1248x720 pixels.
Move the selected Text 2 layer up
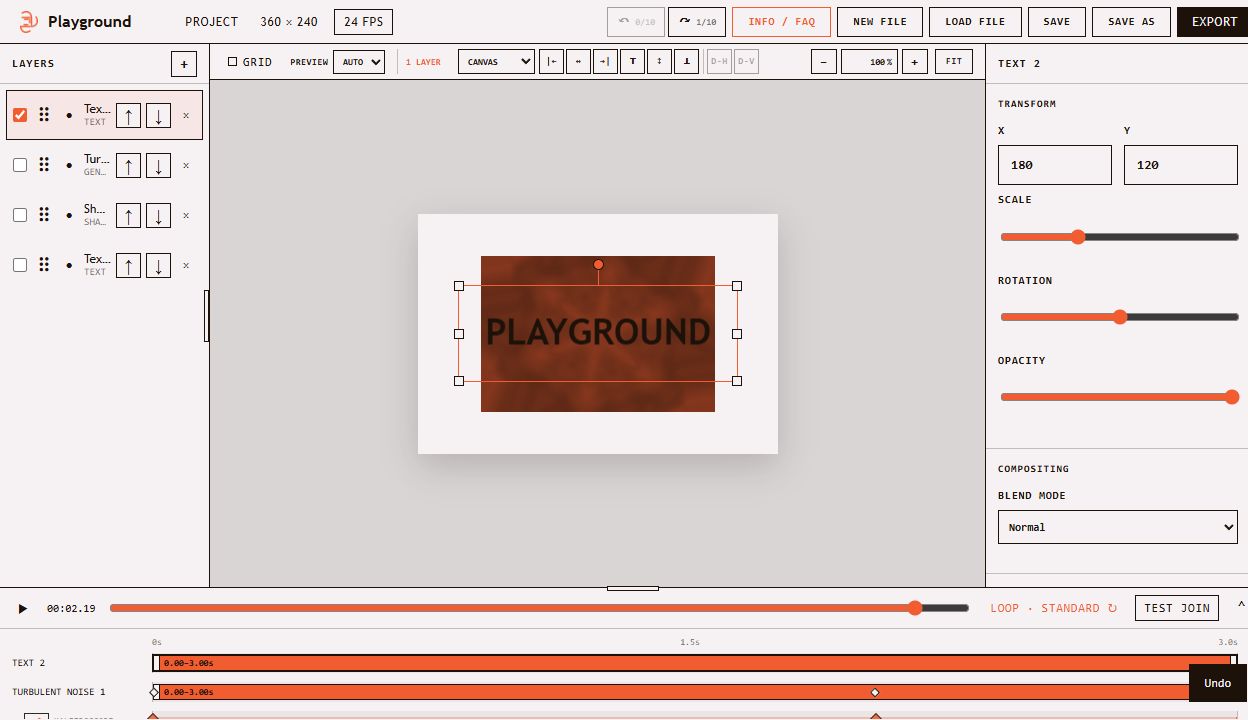(128, 115)
